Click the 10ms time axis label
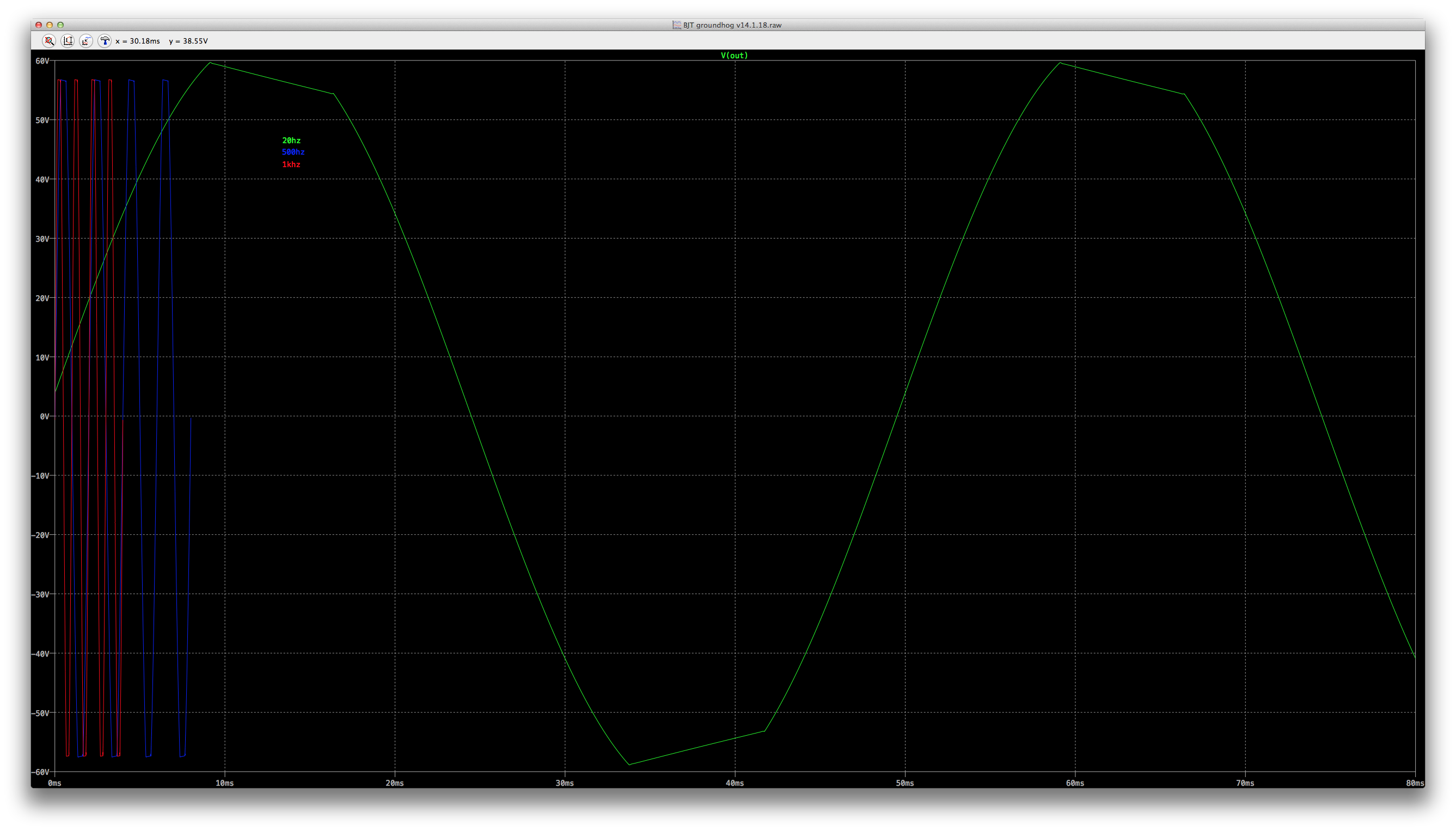This screenshot has width=1456, height=831. (x=225, y=784)
